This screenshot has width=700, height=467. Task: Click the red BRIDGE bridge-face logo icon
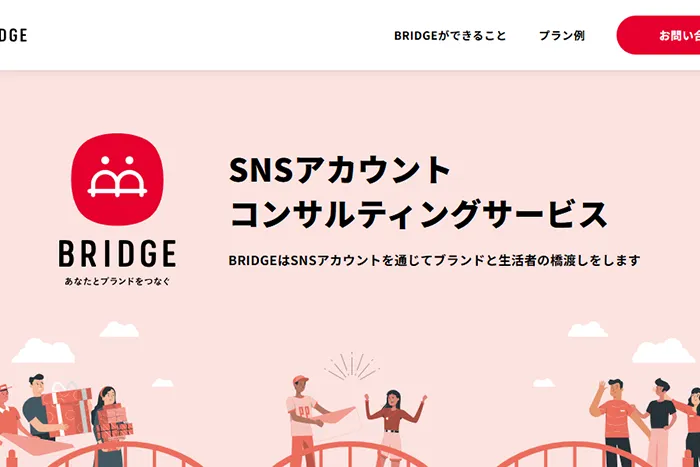(x=117, y=179)
